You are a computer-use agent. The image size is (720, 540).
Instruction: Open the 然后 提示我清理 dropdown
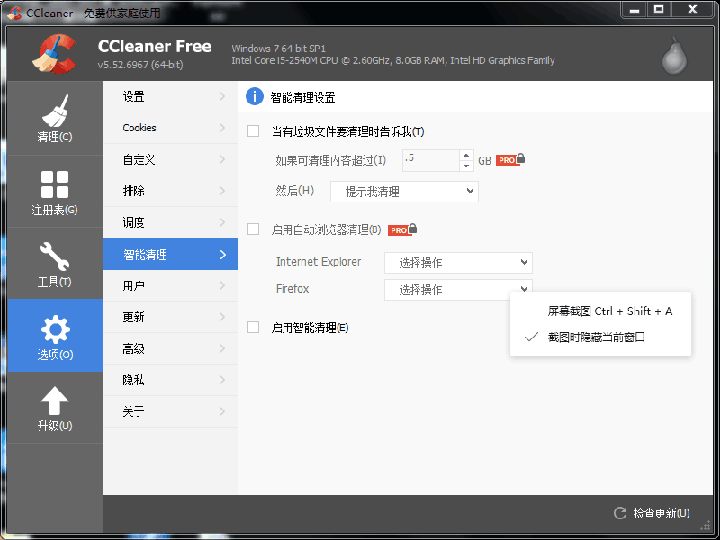point(404,191)
